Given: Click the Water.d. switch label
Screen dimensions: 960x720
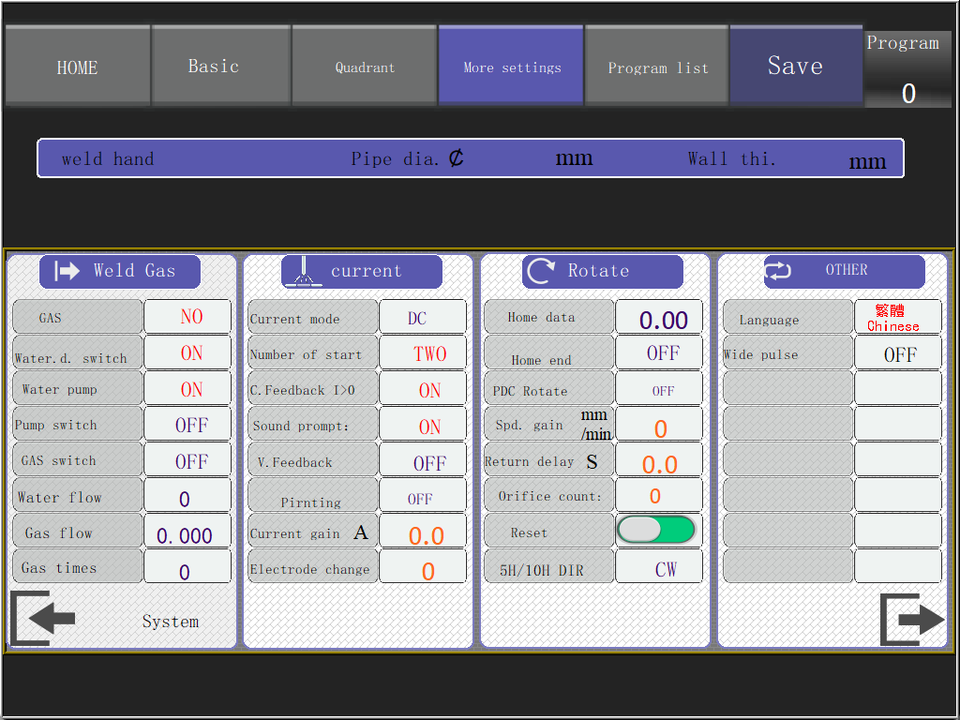Looking at the screenshot, I should [71, 358].
